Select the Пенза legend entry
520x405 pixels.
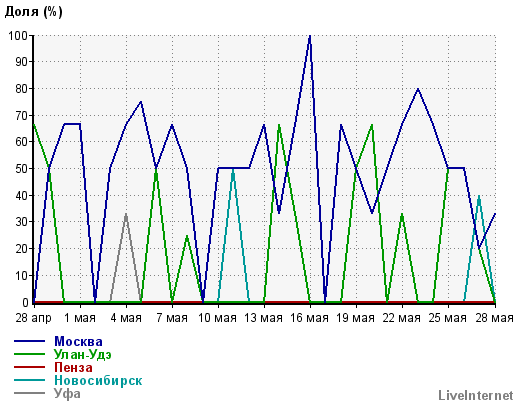[73, 367]
